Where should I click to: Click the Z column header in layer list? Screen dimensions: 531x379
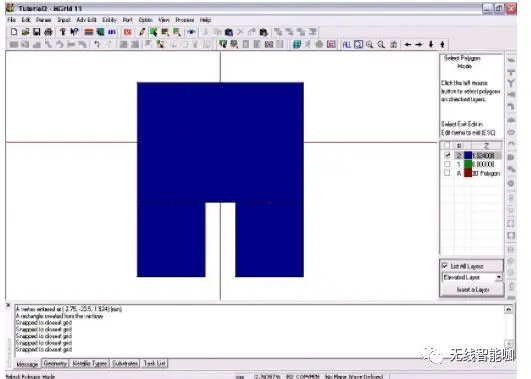tap(486, 146)
